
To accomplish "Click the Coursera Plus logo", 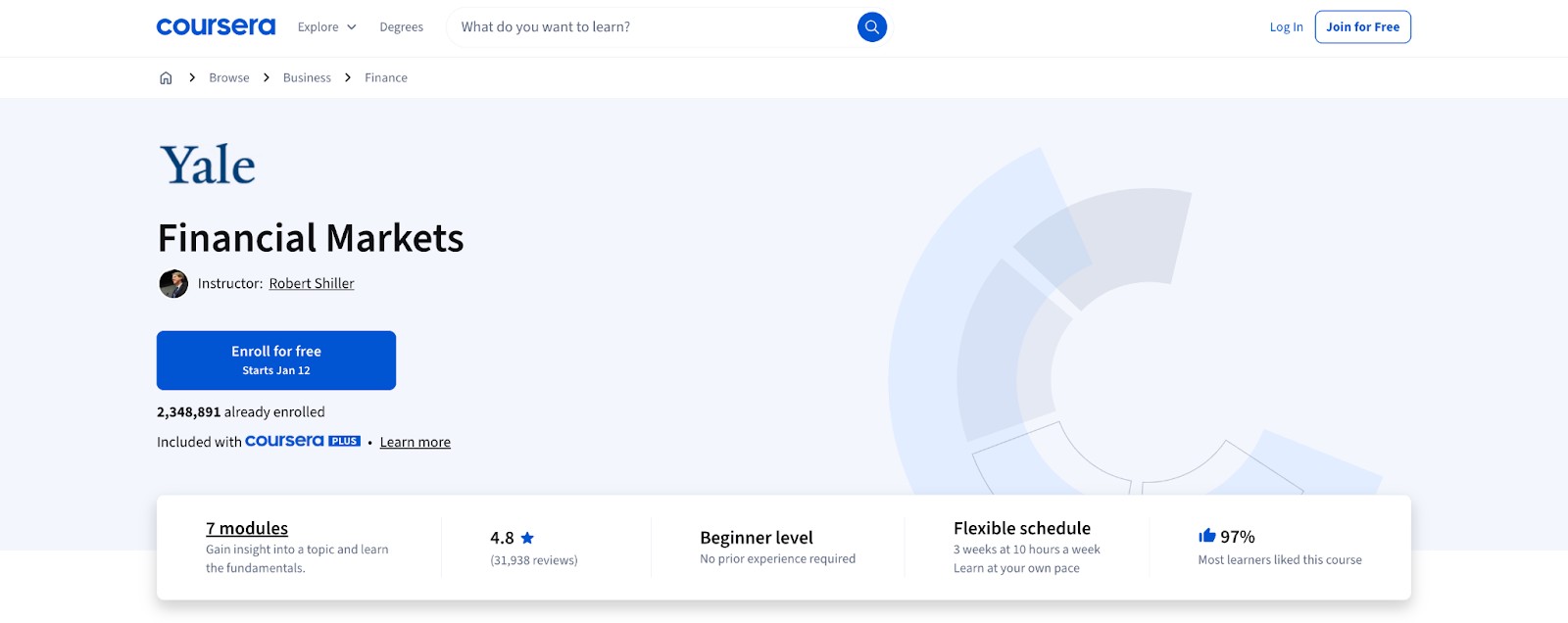I will tap(303, 441).
